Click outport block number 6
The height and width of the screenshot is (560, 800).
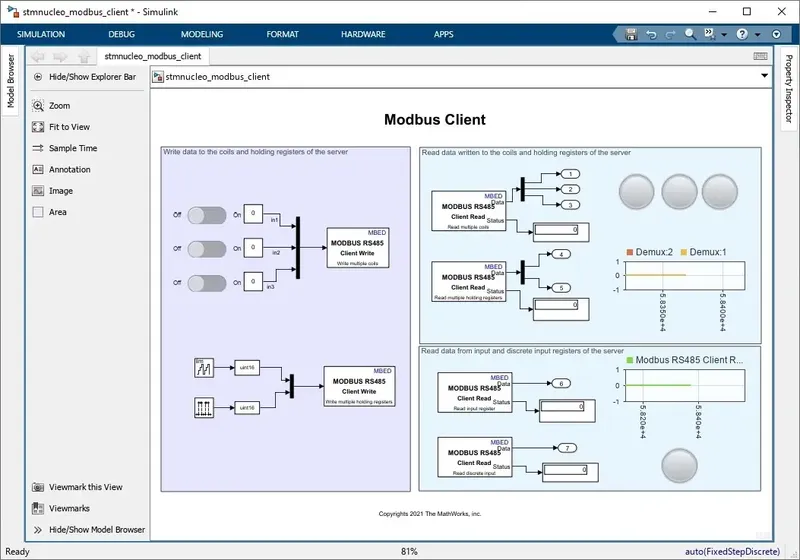[561, 384]
